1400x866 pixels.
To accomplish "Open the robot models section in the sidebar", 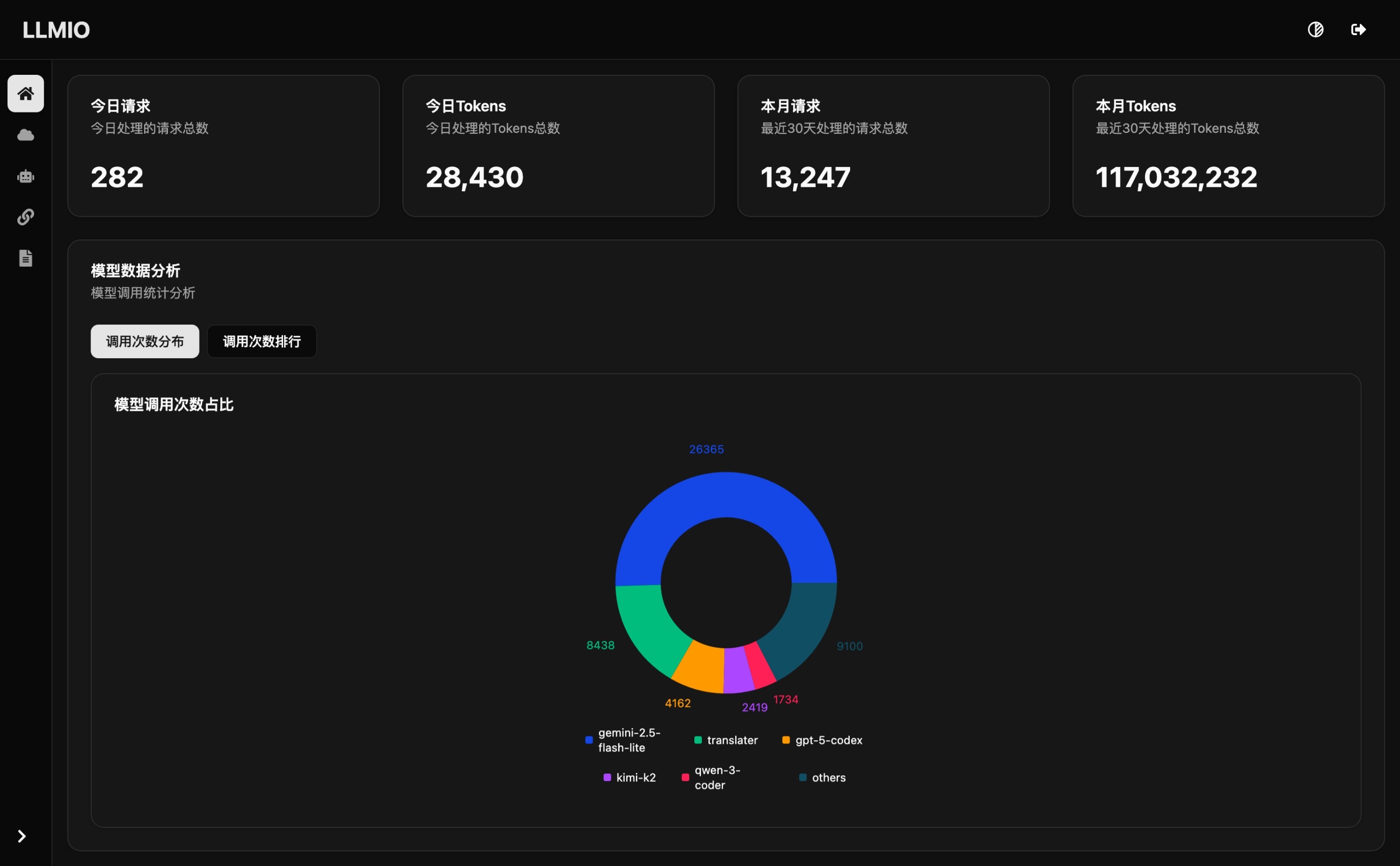I will [x=25, y=176].
